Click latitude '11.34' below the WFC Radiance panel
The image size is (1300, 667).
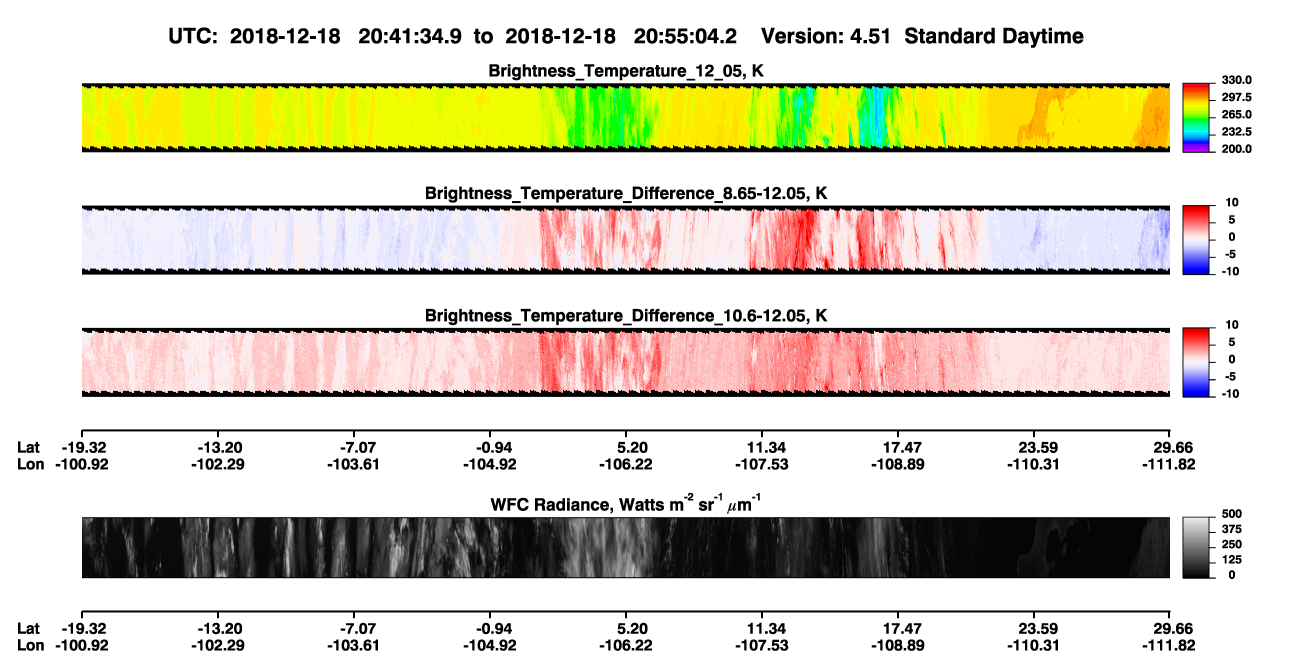point(762,628)
